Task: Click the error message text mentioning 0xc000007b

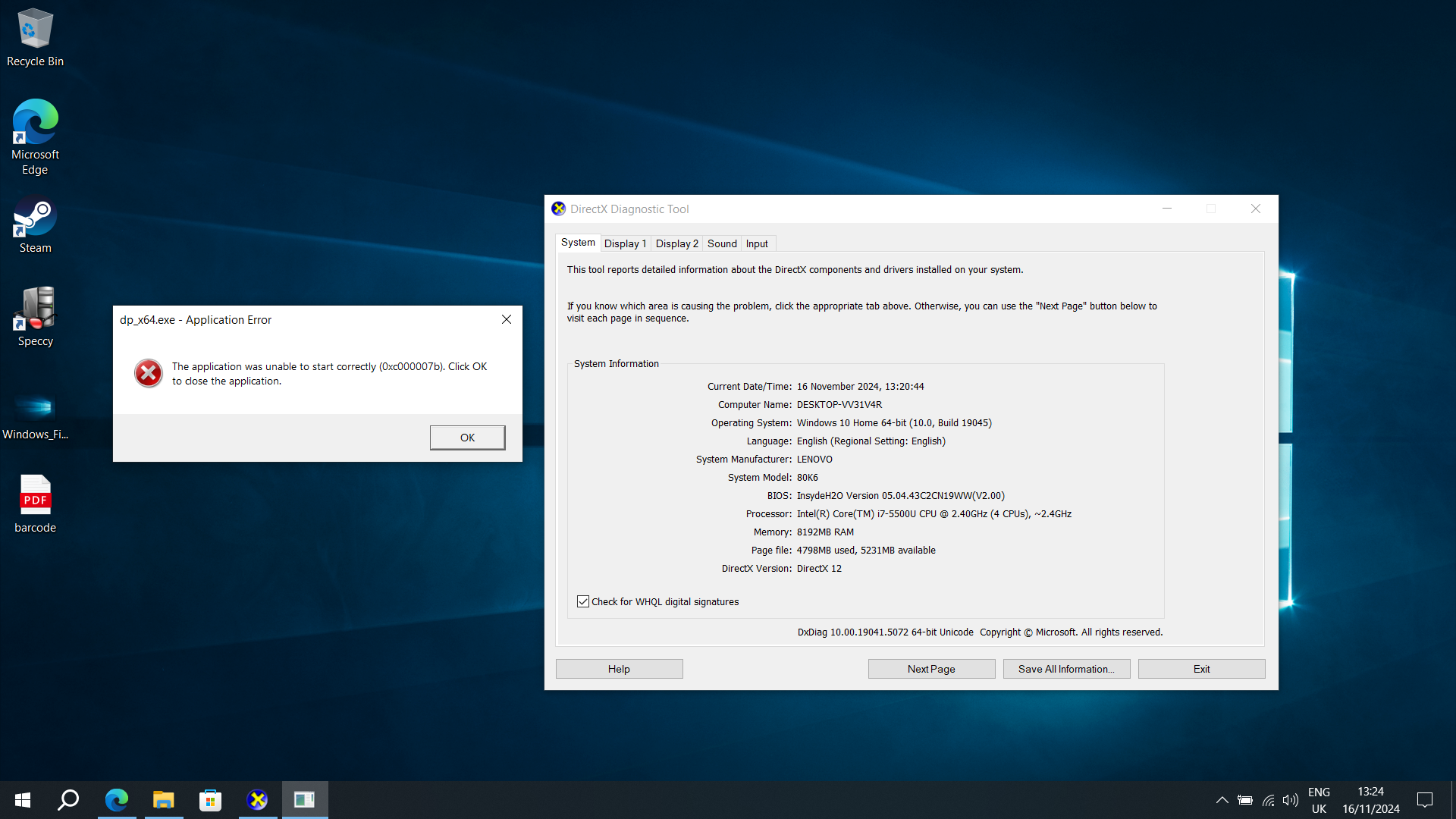Action: pos(329,374)
